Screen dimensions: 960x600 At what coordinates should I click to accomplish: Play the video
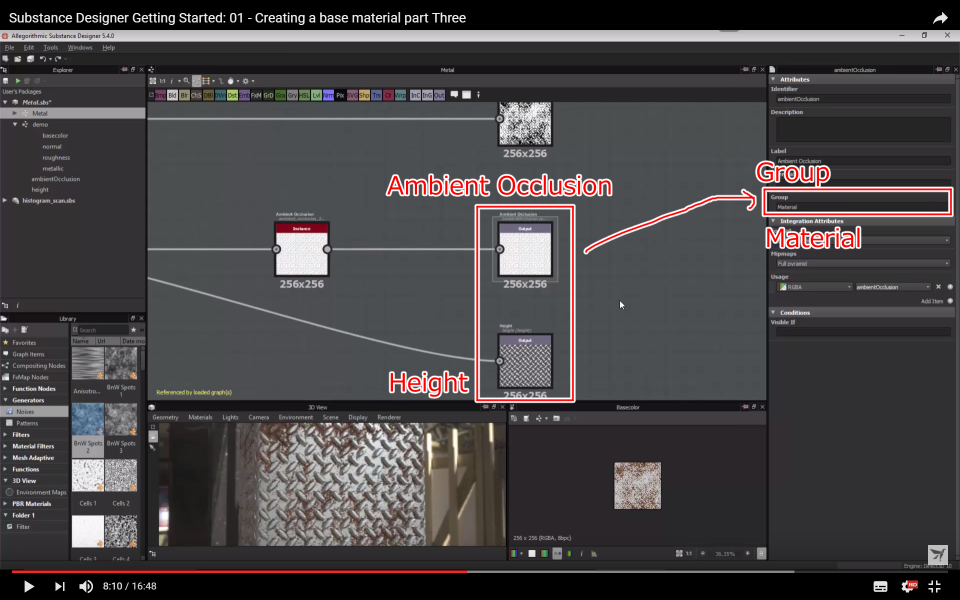(x=28, y=586)
